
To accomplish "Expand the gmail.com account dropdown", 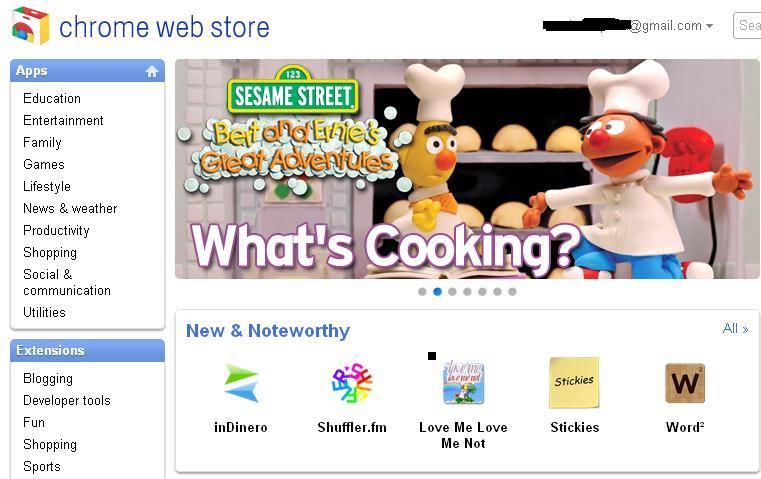I will tap(710, 26).
